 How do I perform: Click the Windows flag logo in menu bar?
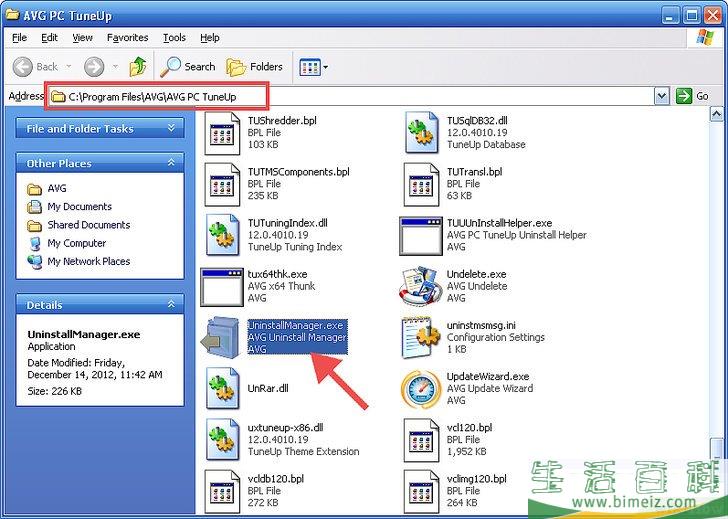tap(705, 38)
